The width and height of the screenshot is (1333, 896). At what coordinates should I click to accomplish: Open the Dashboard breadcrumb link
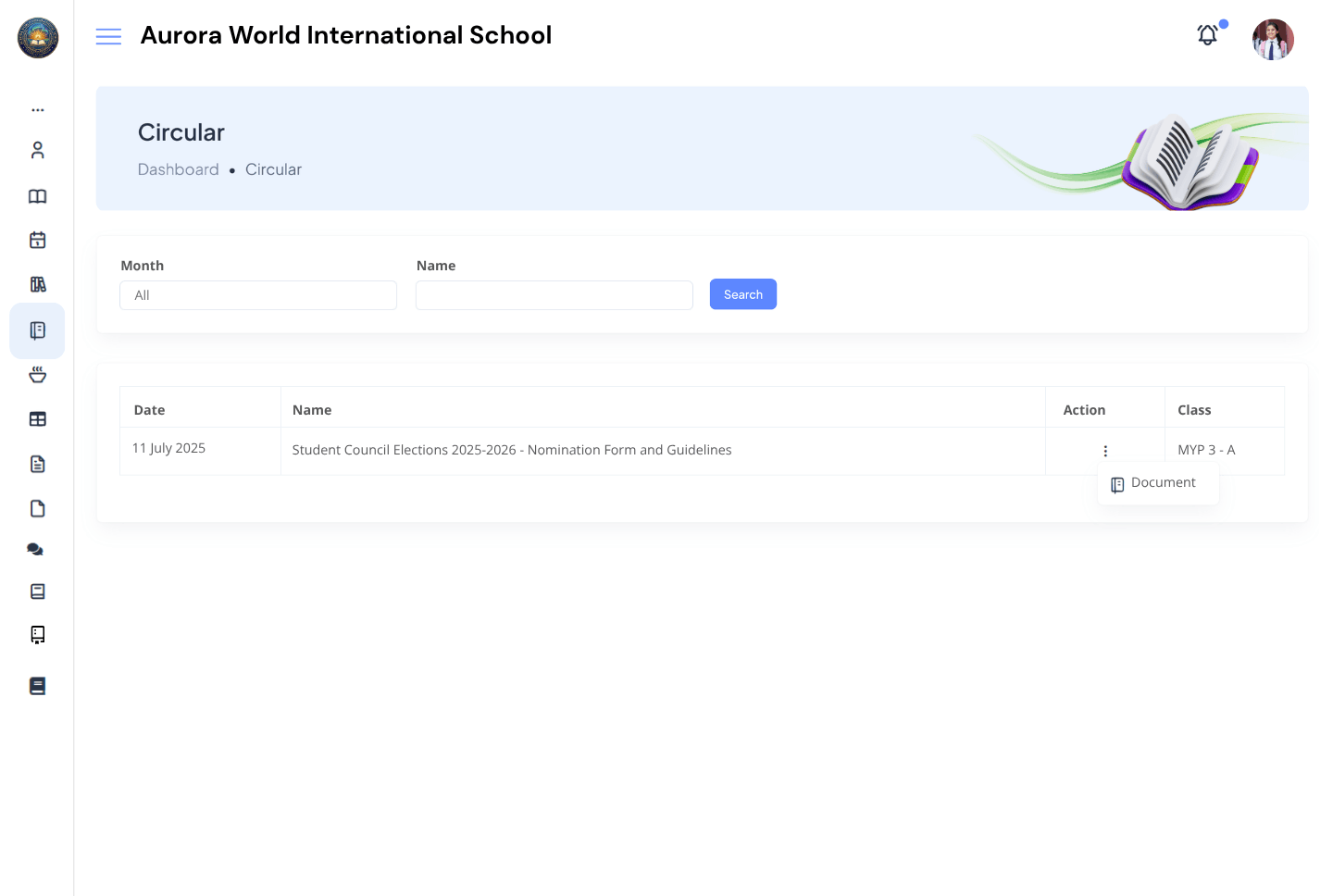pyautogui.click(x=179, y=169)
